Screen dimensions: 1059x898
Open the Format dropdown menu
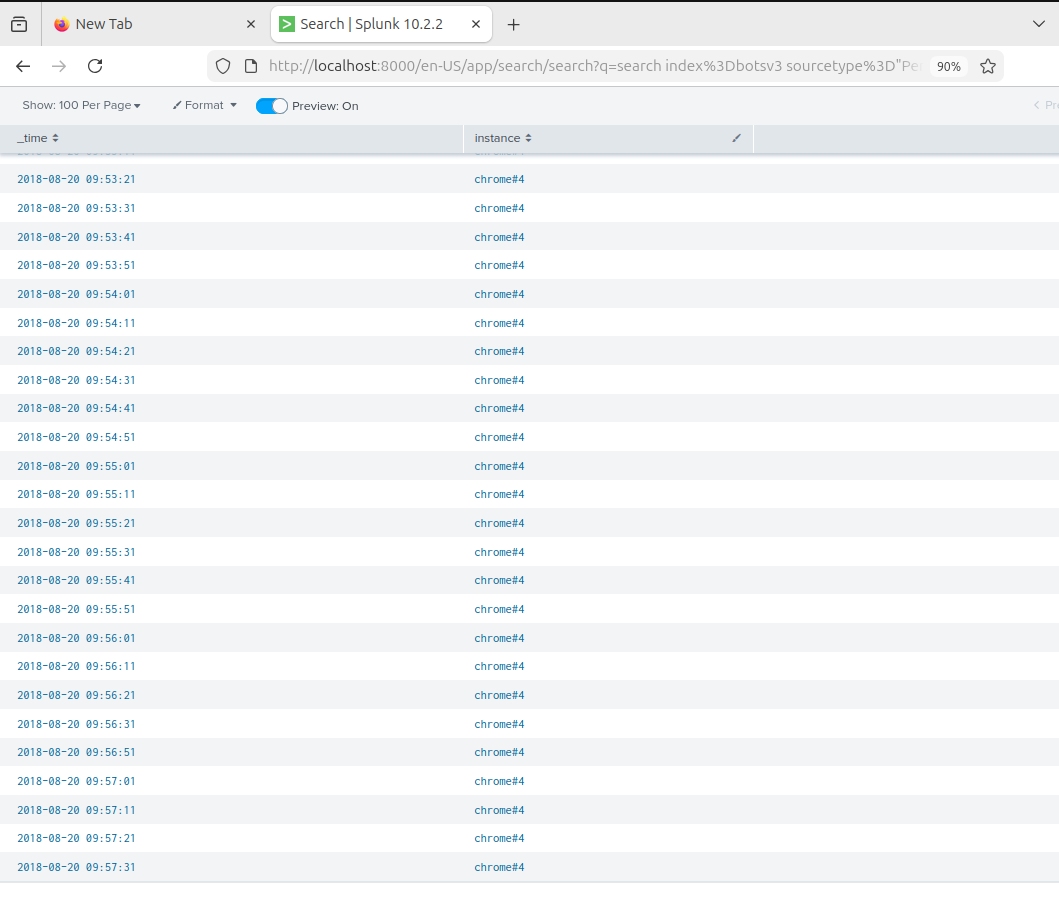(x=205, y=105)
